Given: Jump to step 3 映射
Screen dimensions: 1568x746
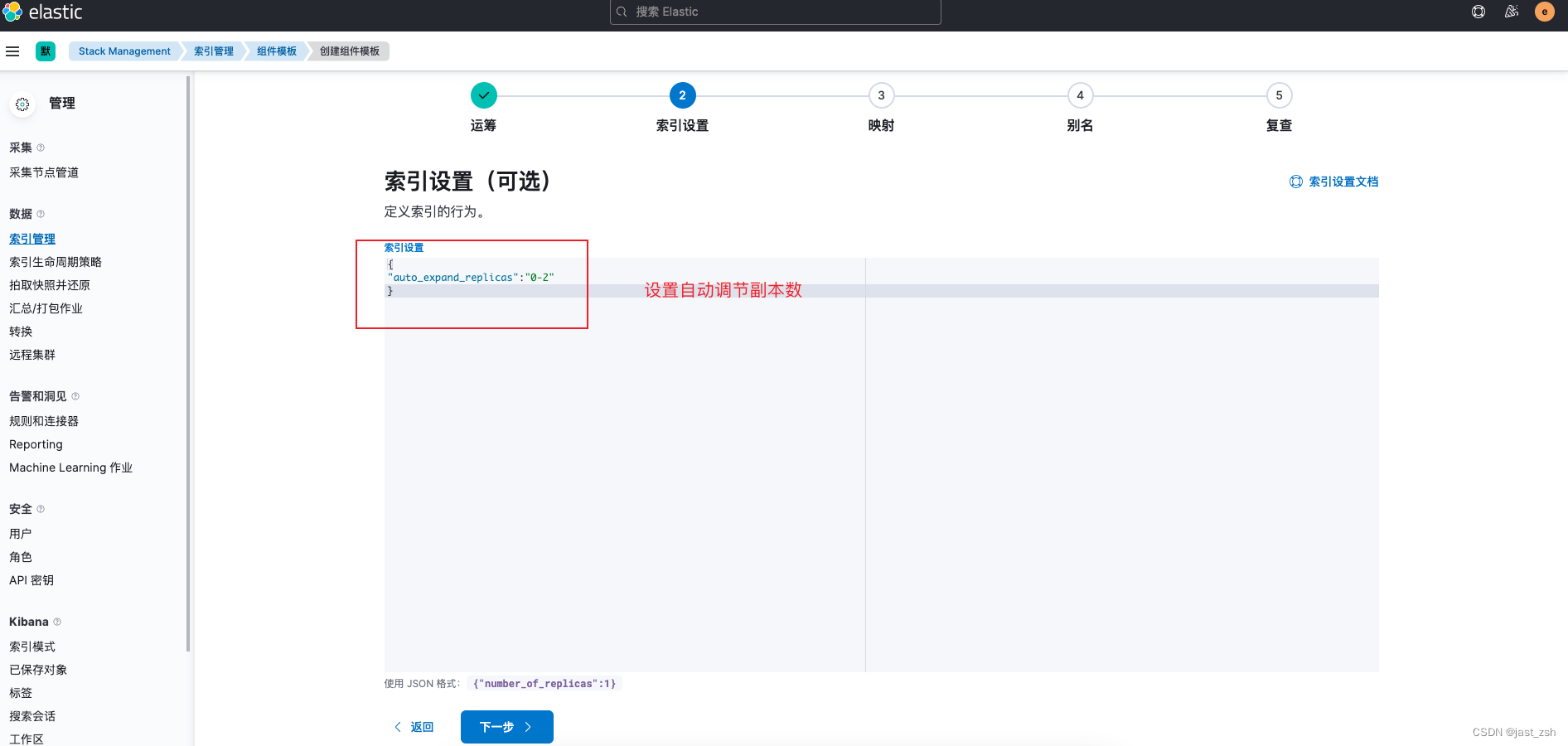Looking at the screenshot, I should pyautogui.click(x=882, y=95).
